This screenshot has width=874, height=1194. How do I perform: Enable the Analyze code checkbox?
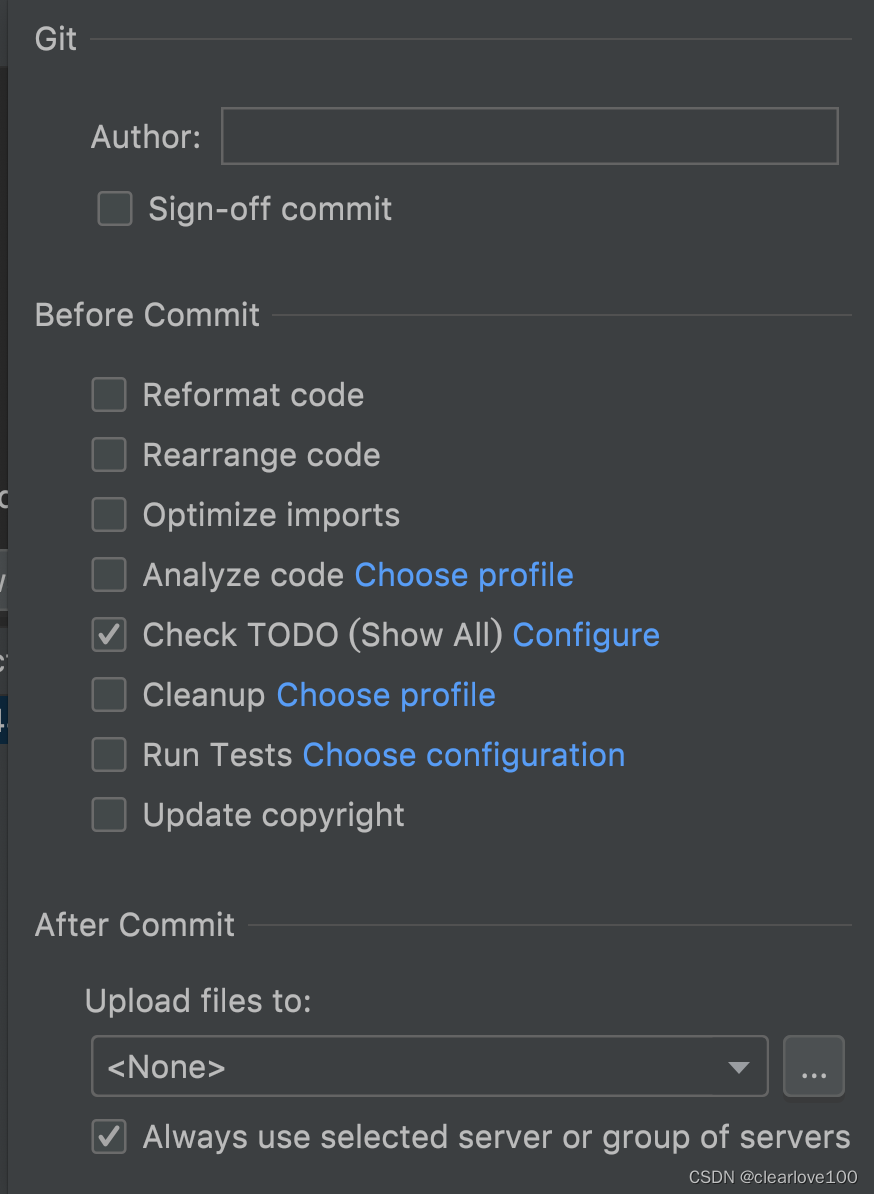[109, 575]
